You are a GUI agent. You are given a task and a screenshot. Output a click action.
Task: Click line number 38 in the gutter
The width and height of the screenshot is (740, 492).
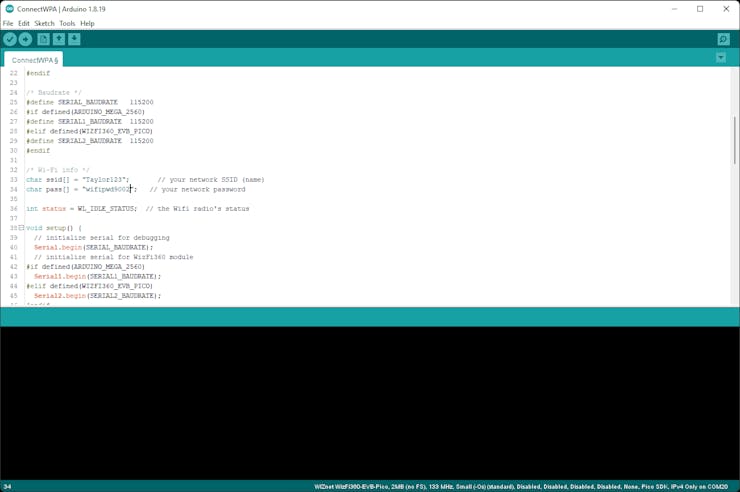[x=13, y=228]
